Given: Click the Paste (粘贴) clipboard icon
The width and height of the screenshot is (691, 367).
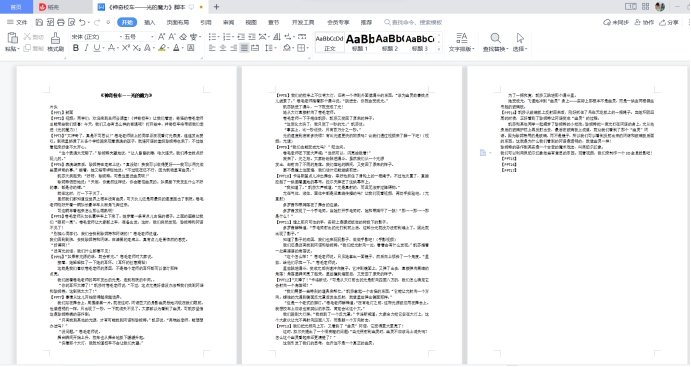Looking at the screenshot, I should coord(12,38).
